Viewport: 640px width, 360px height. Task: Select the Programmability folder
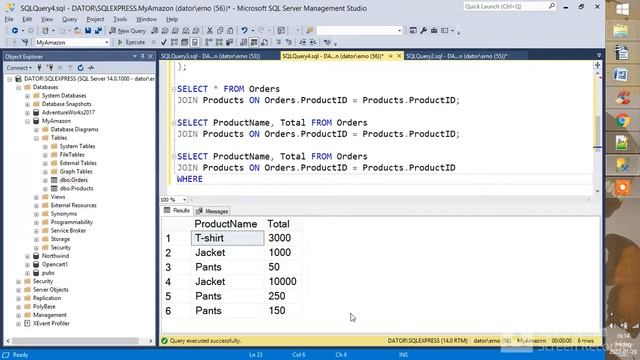[71, 222]
